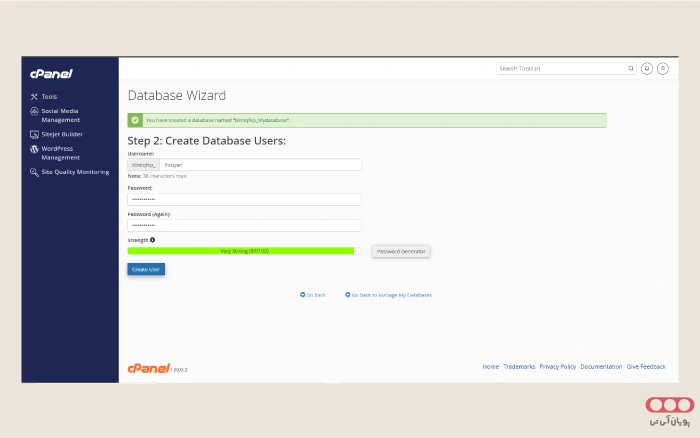Click the Strength info icon

153,240
